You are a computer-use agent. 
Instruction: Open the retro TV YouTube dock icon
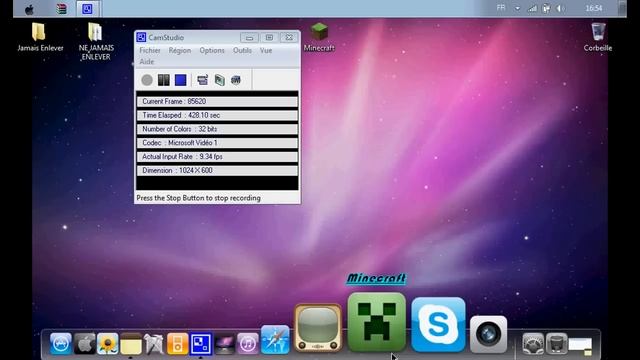[318, 328]
